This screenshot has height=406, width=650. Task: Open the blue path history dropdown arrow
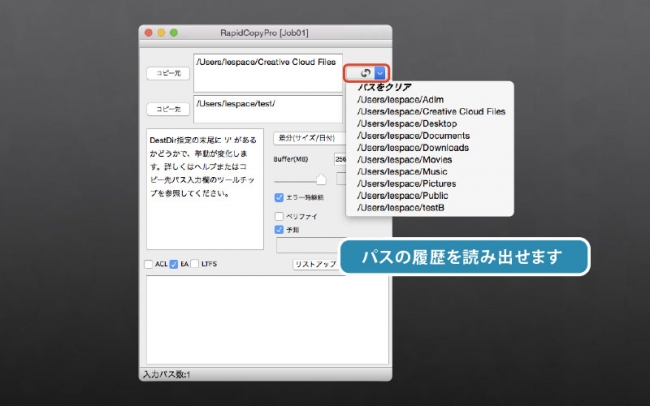pyautogui.click(x=380, y=73)
